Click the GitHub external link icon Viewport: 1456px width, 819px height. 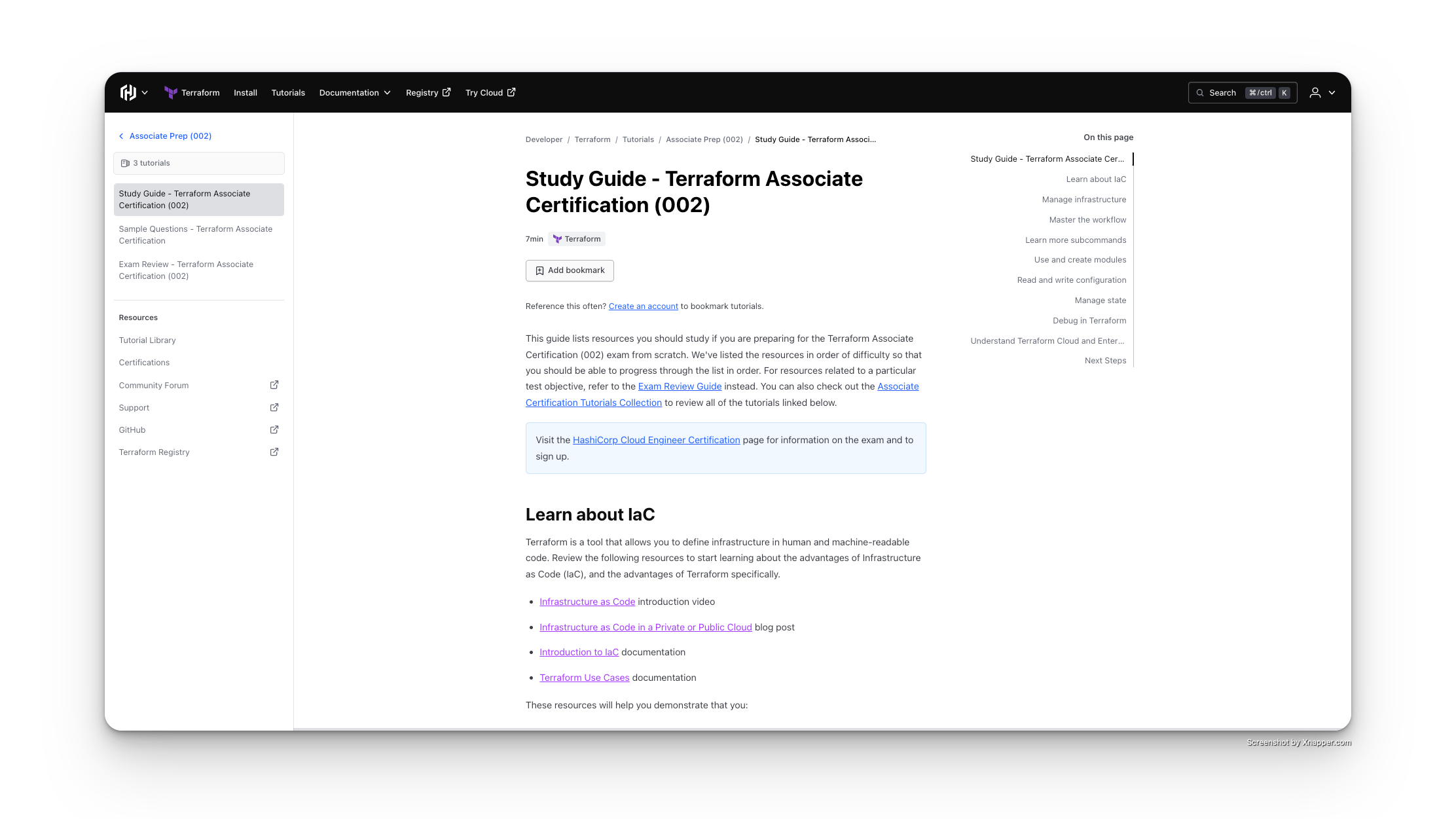click(274, 429)
